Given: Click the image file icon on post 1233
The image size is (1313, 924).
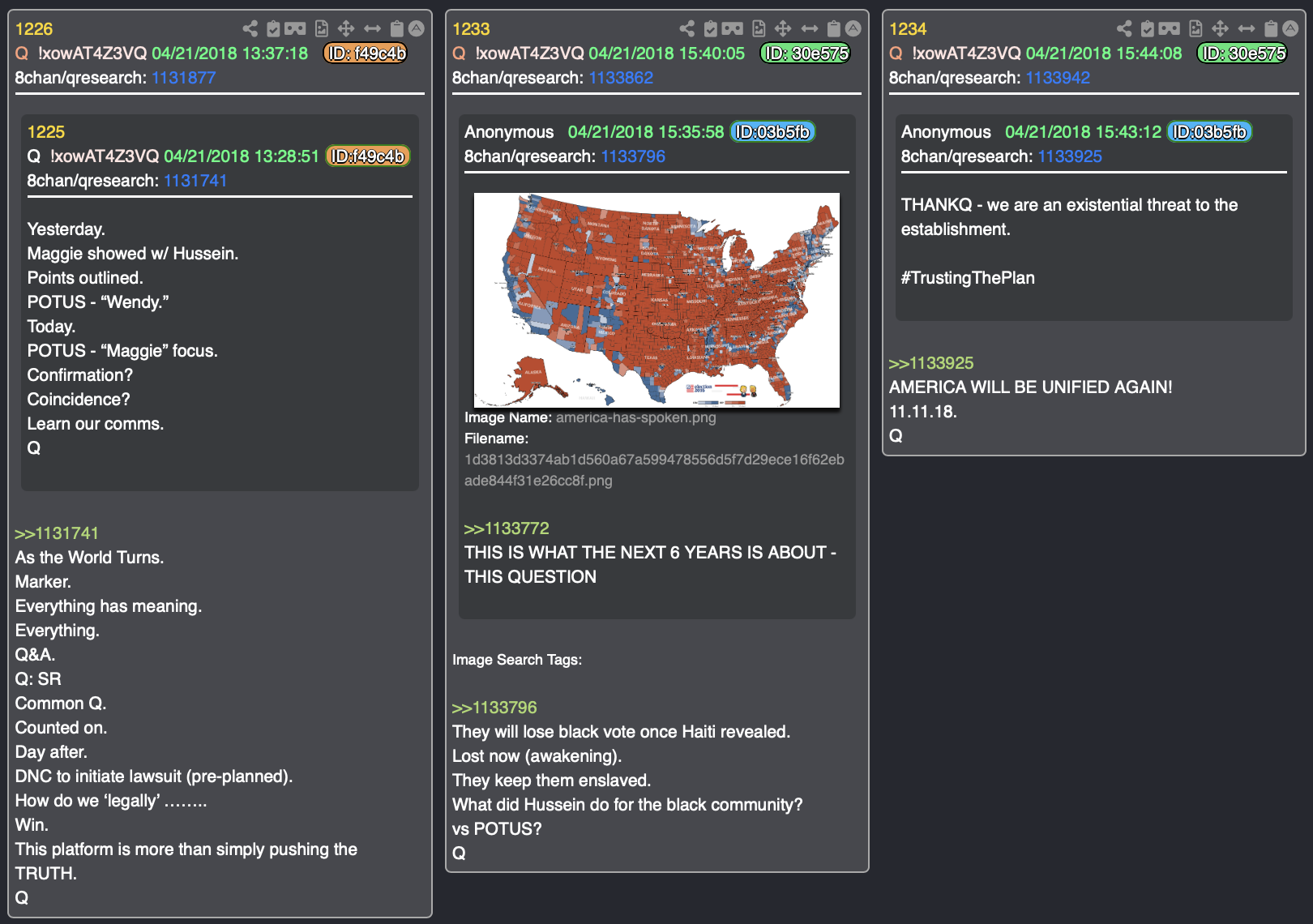Looking at the screenshot, I should click(759, 29).
